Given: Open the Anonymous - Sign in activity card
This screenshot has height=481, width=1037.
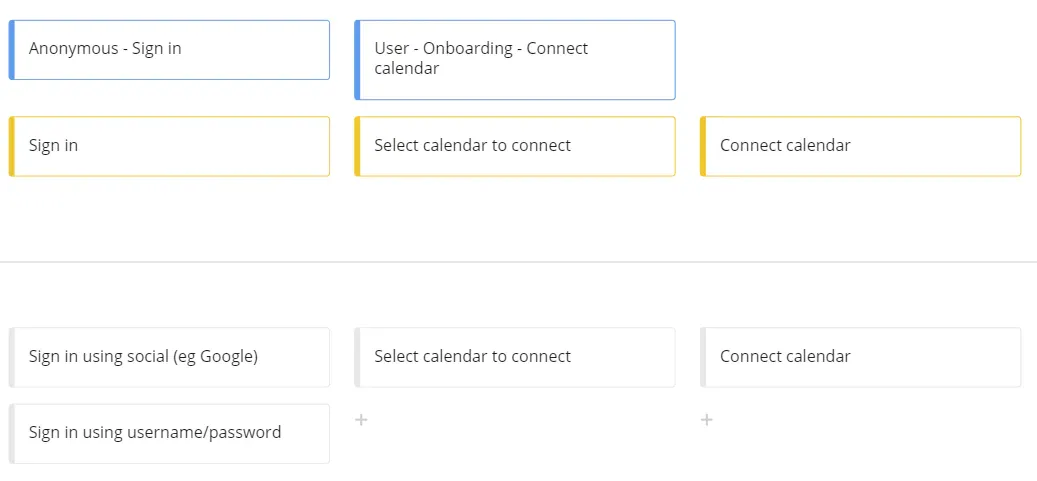Looking at the screenshot, I should [169, 50].
